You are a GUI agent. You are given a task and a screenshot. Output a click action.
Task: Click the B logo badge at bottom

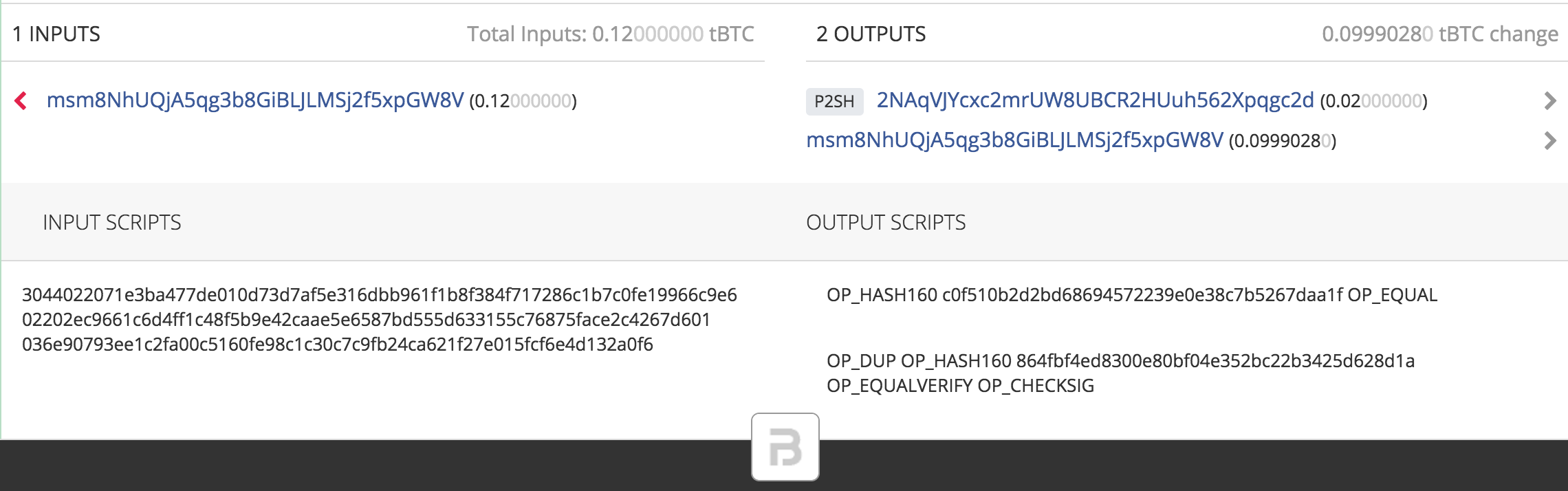785,447
